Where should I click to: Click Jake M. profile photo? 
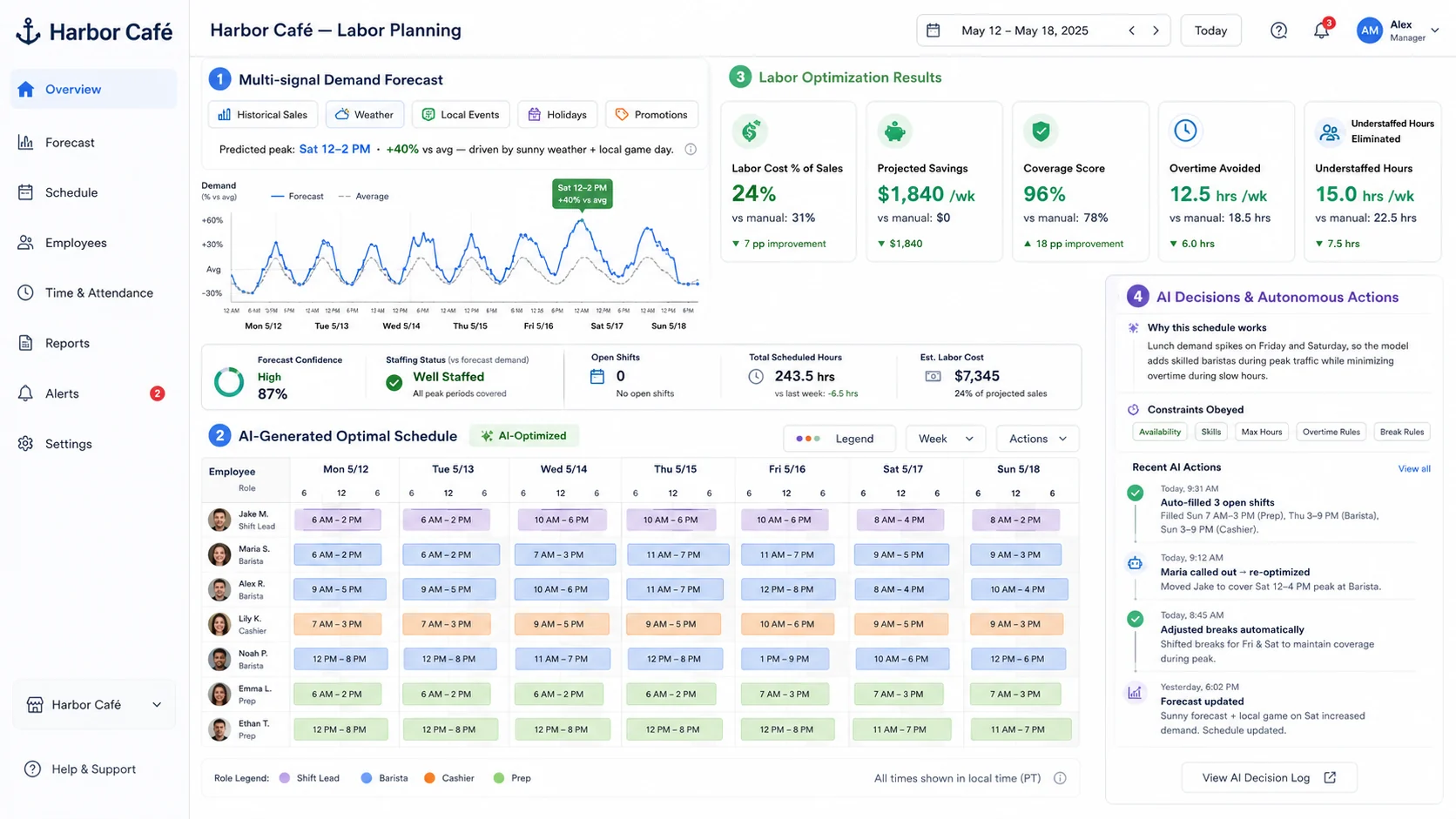point(219,520)
